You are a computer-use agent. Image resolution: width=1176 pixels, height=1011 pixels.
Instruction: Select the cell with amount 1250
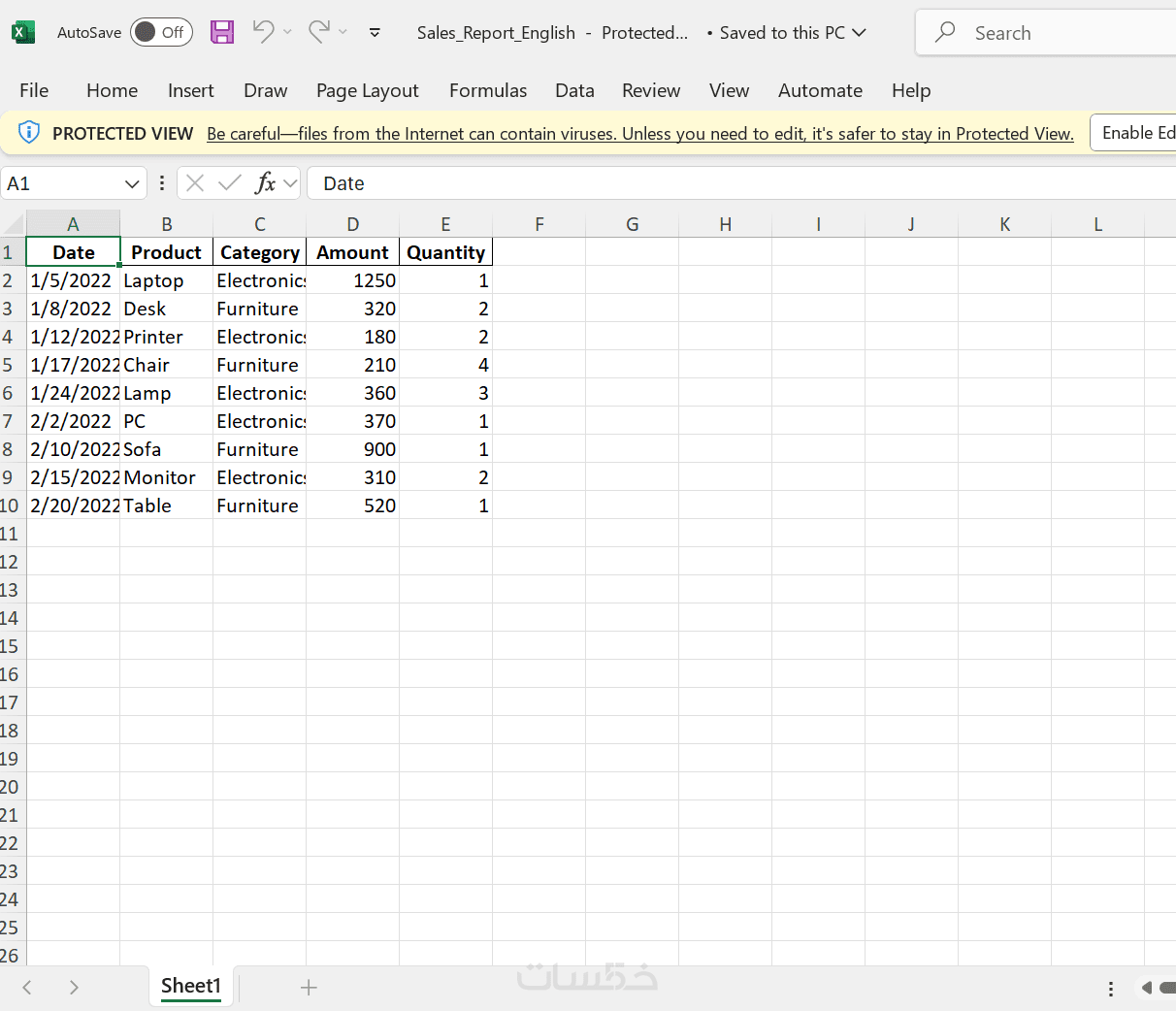coord(353,280)
